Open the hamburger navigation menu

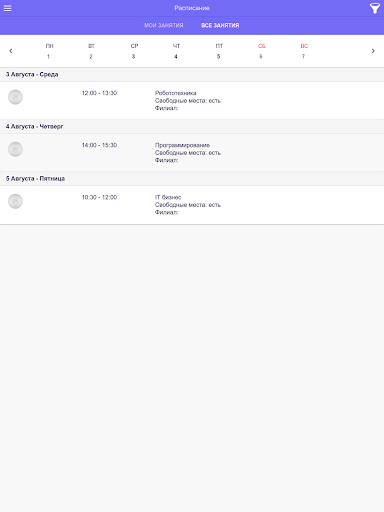coord(7,8)
